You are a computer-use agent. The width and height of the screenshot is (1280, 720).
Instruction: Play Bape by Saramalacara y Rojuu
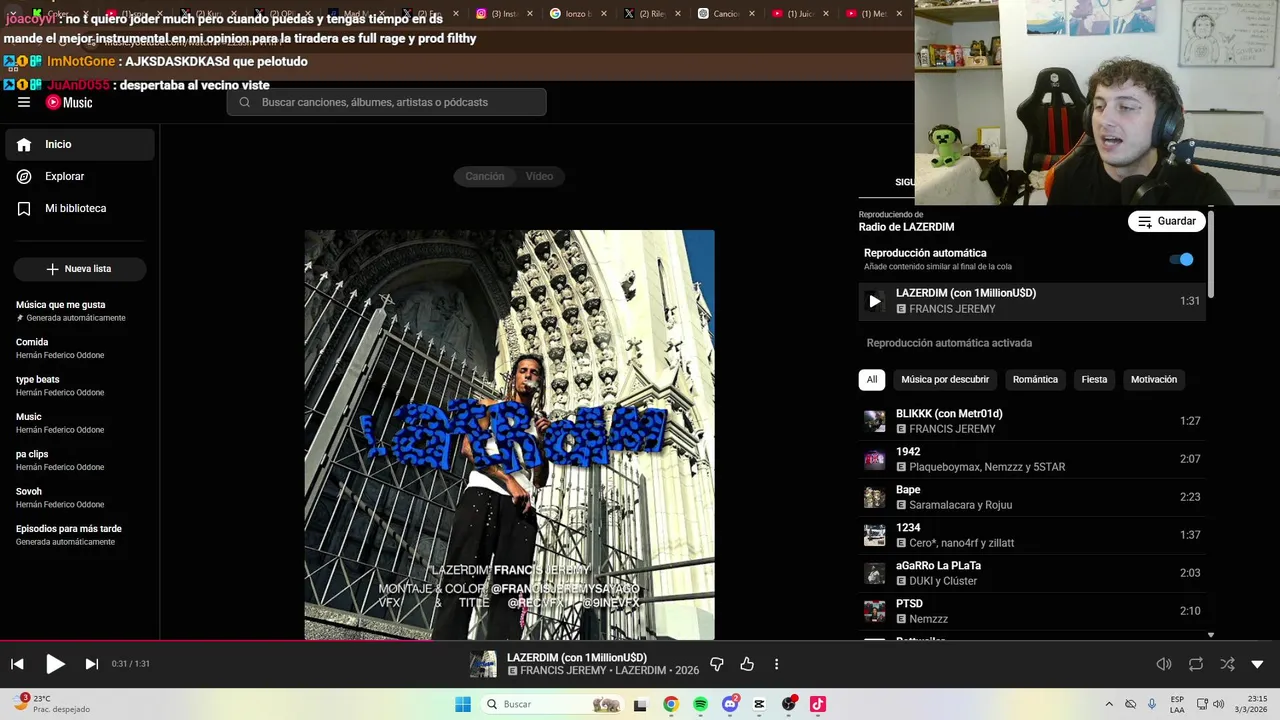1032,497
